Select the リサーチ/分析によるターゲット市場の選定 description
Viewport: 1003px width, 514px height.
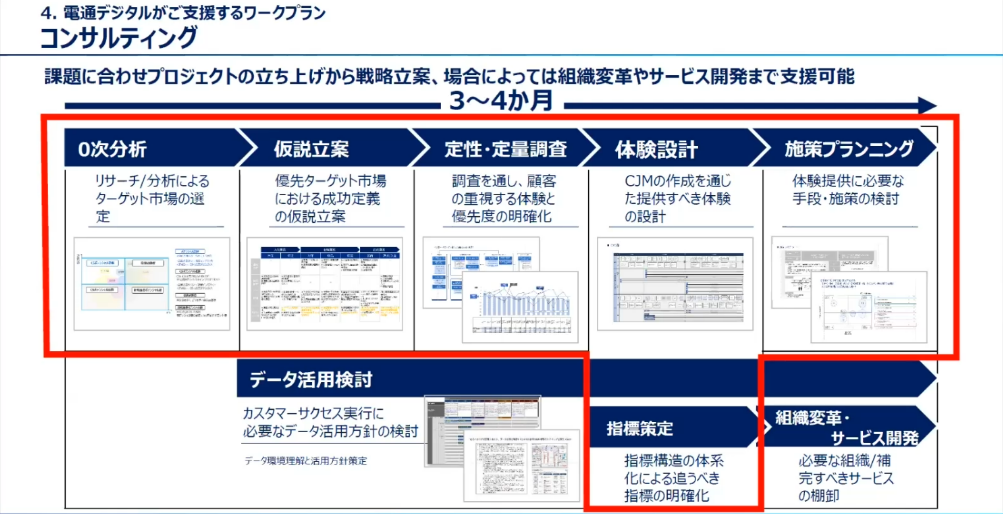(150, 198)
